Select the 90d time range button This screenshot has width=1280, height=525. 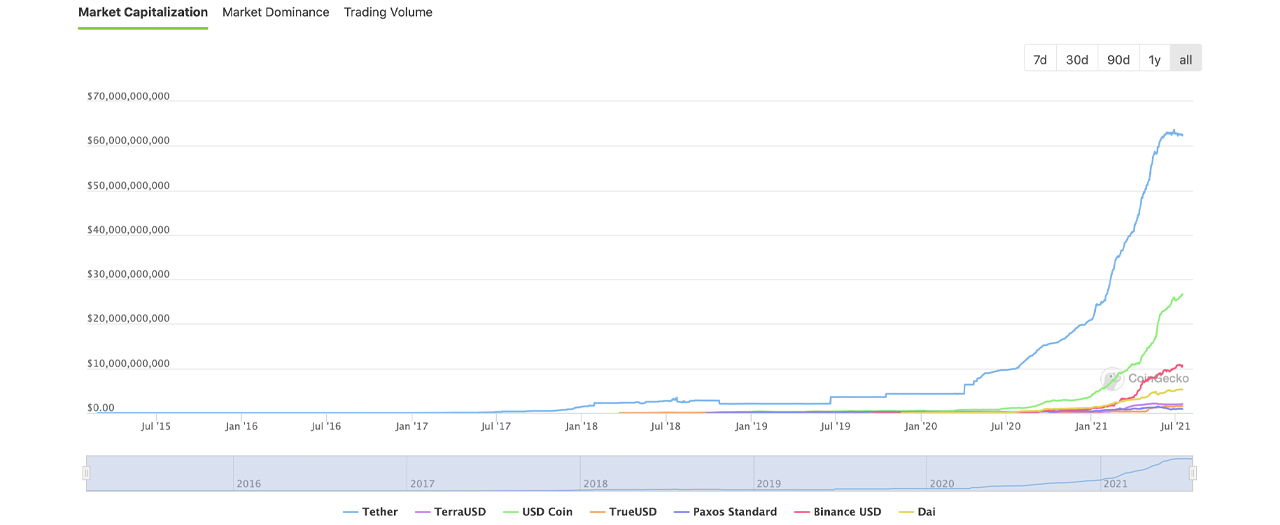1118,59
